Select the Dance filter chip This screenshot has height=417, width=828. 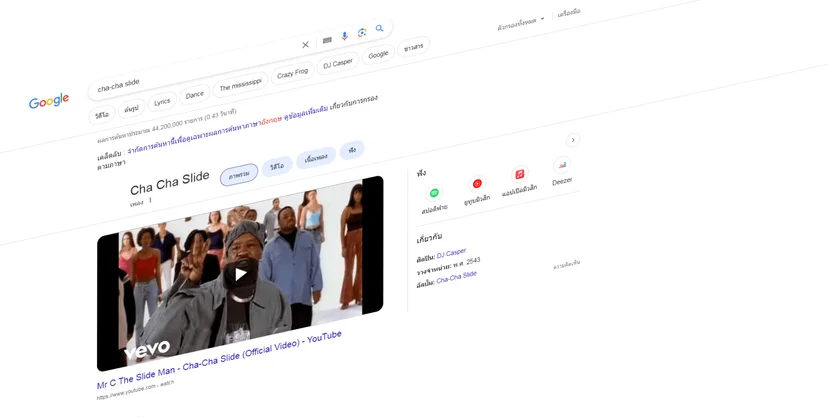click(x=194, y=94)
